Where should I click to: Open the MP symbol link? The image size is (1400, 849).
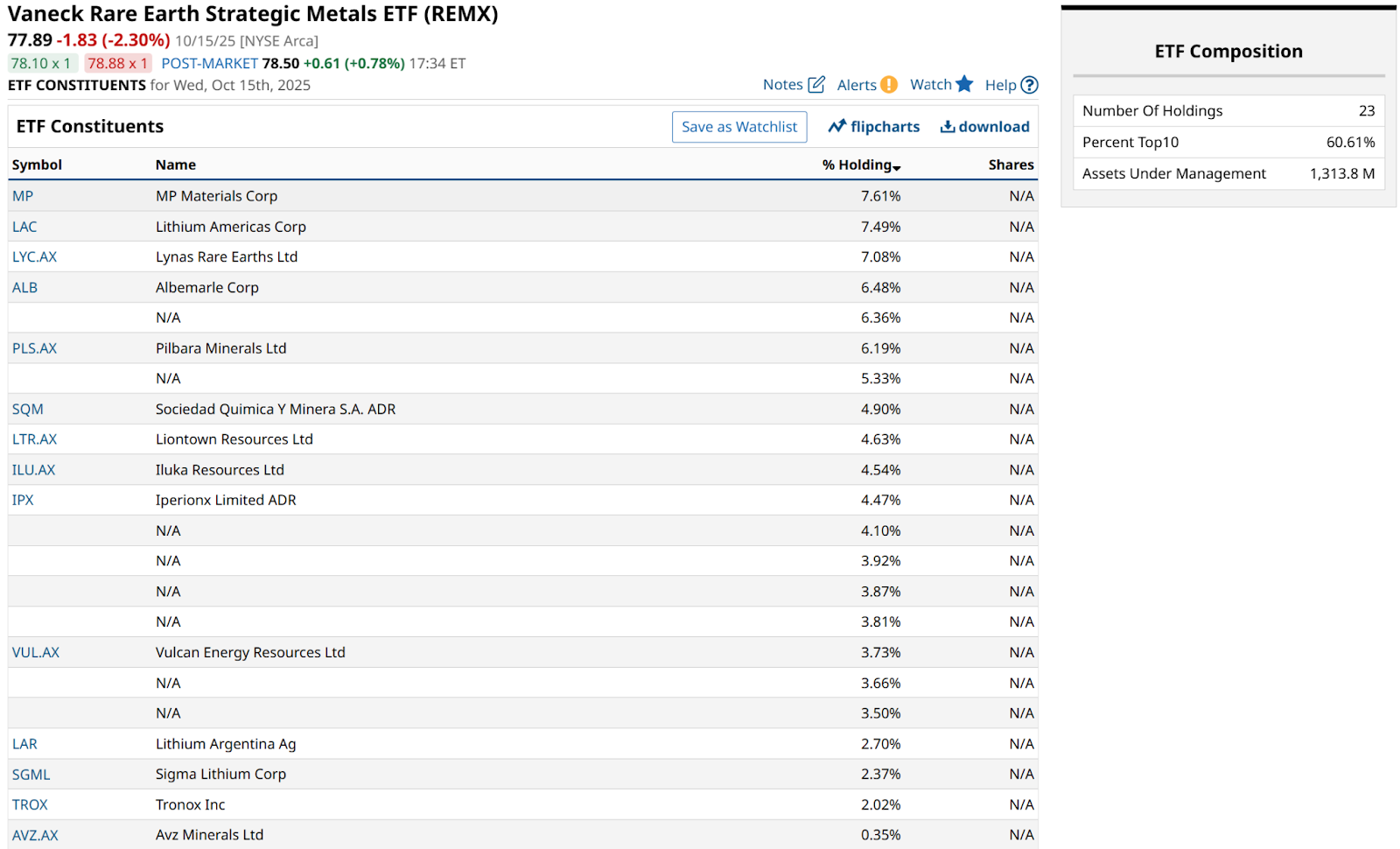(x=23, y=196)
